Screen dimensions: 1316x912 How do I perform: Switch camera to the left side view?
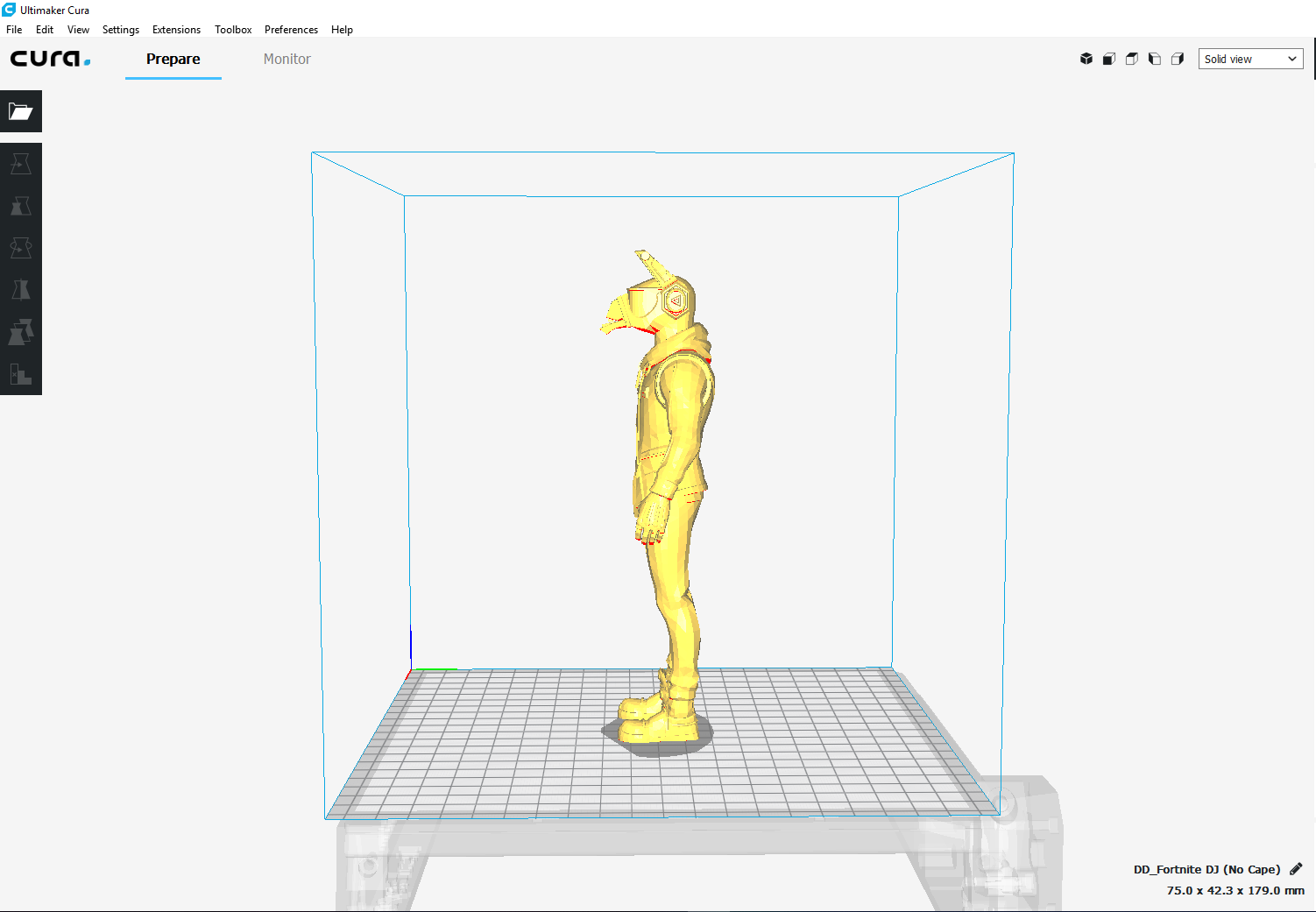(1155, 59)
